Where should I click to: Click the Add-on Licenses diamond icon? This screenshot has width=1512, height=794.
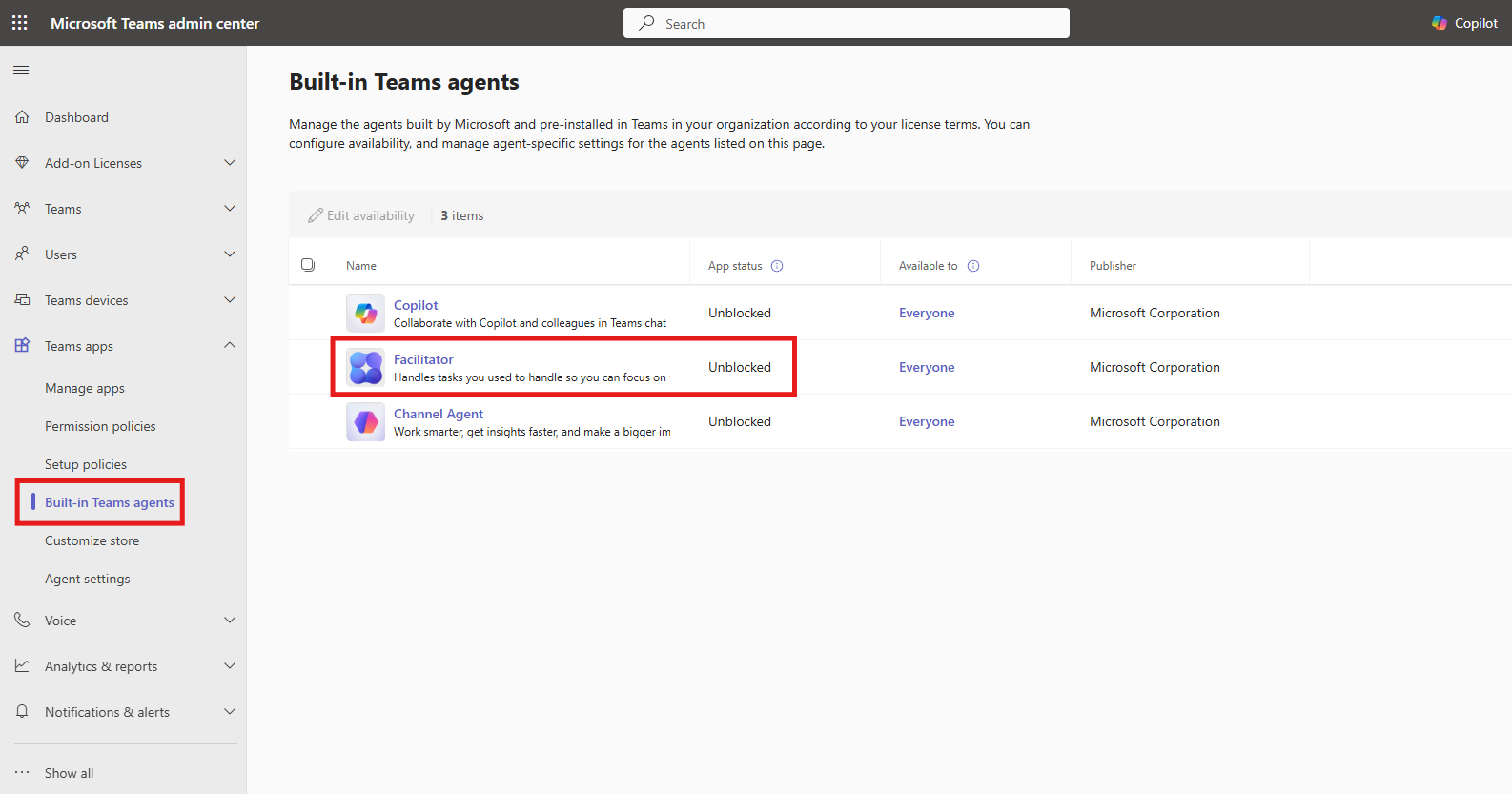pyautogui.click(x=22, y=163)
